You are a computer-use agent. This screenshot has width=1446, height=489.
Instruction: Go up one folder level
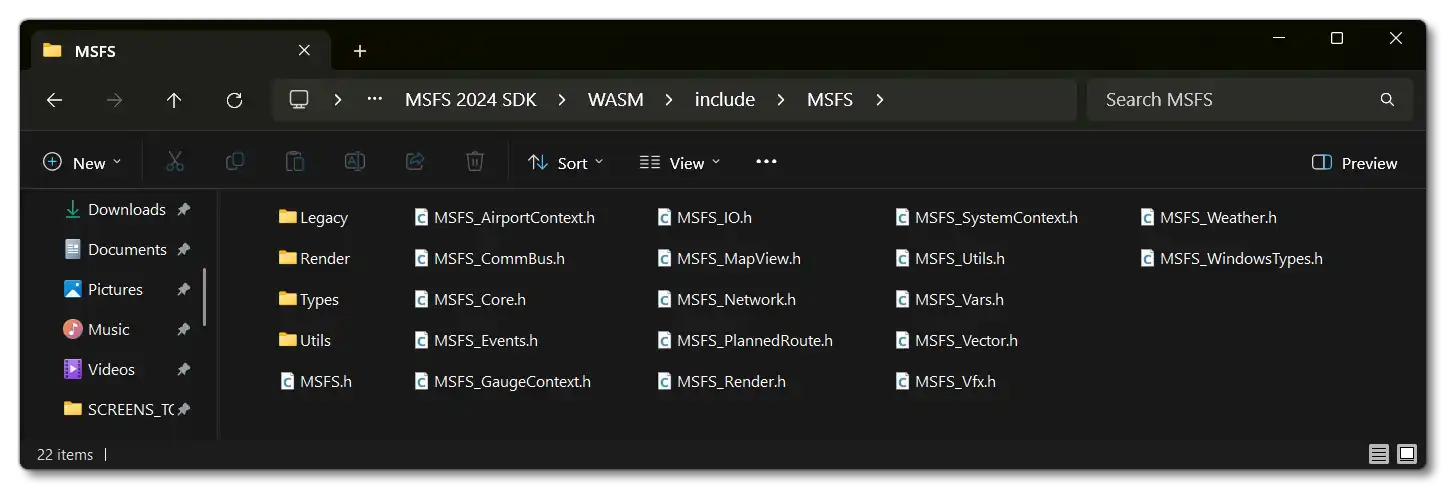click(174, 100)
